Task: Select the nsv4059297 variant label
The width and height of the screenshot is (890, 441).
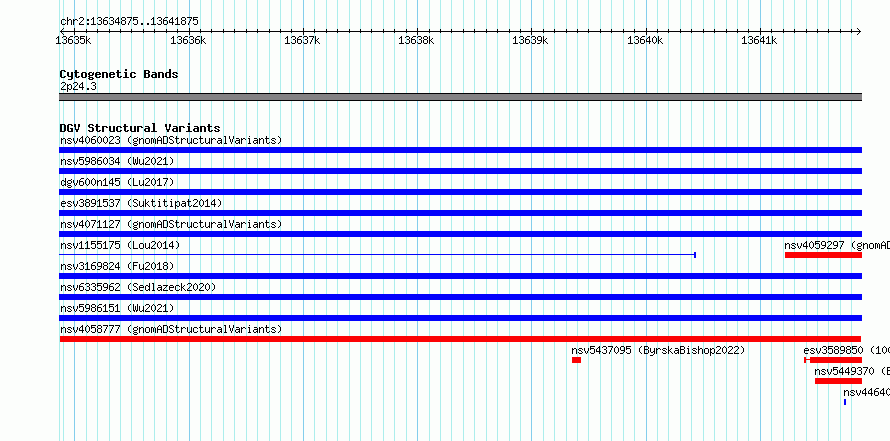Action: point(837,245)
